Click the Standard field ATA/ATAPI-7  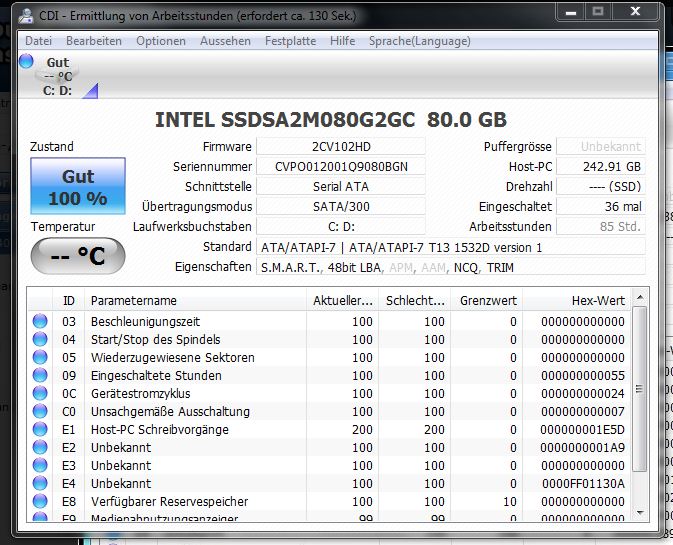[451, 247]
